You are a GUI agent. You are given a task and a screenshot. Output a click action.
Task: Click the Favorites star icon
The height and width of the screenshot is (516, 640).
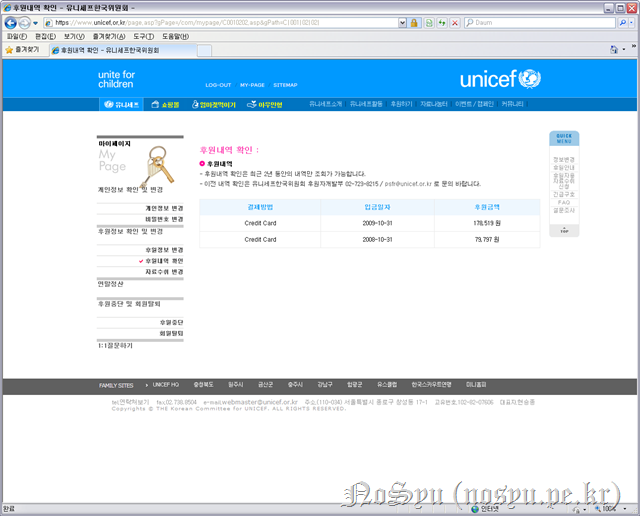[9, 49]
